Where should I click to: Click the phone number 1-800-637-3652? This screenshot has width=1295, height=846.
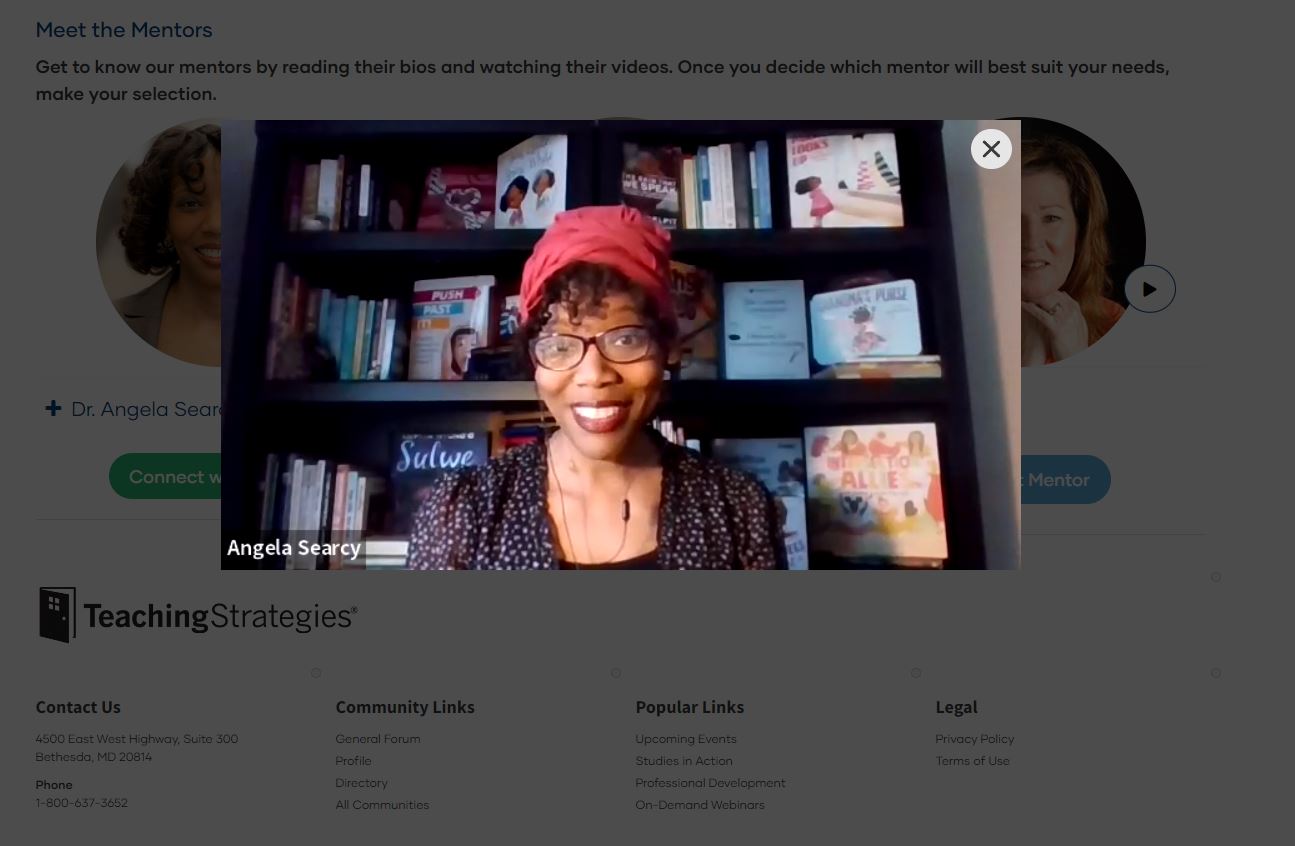tap(82, 803)
